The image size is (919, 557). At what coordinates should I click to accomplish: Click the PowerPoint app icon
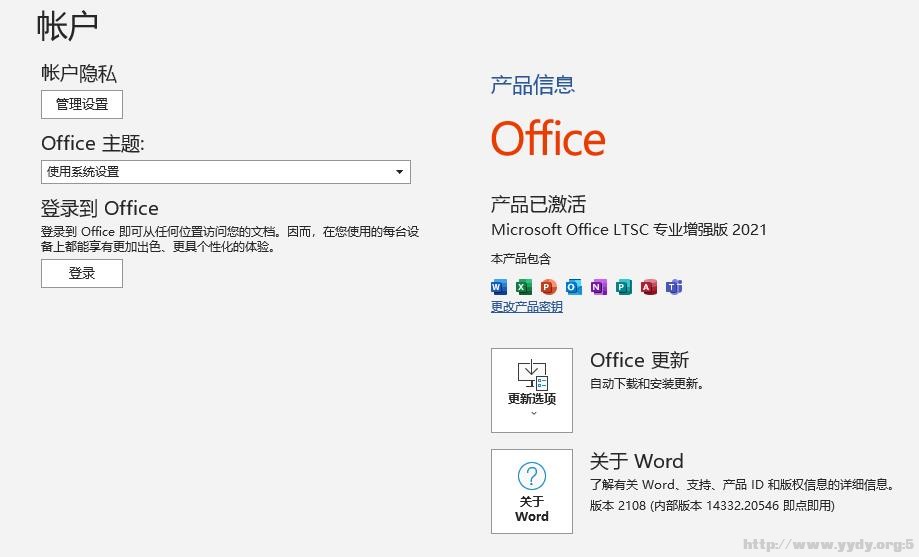tap(549, 287)
